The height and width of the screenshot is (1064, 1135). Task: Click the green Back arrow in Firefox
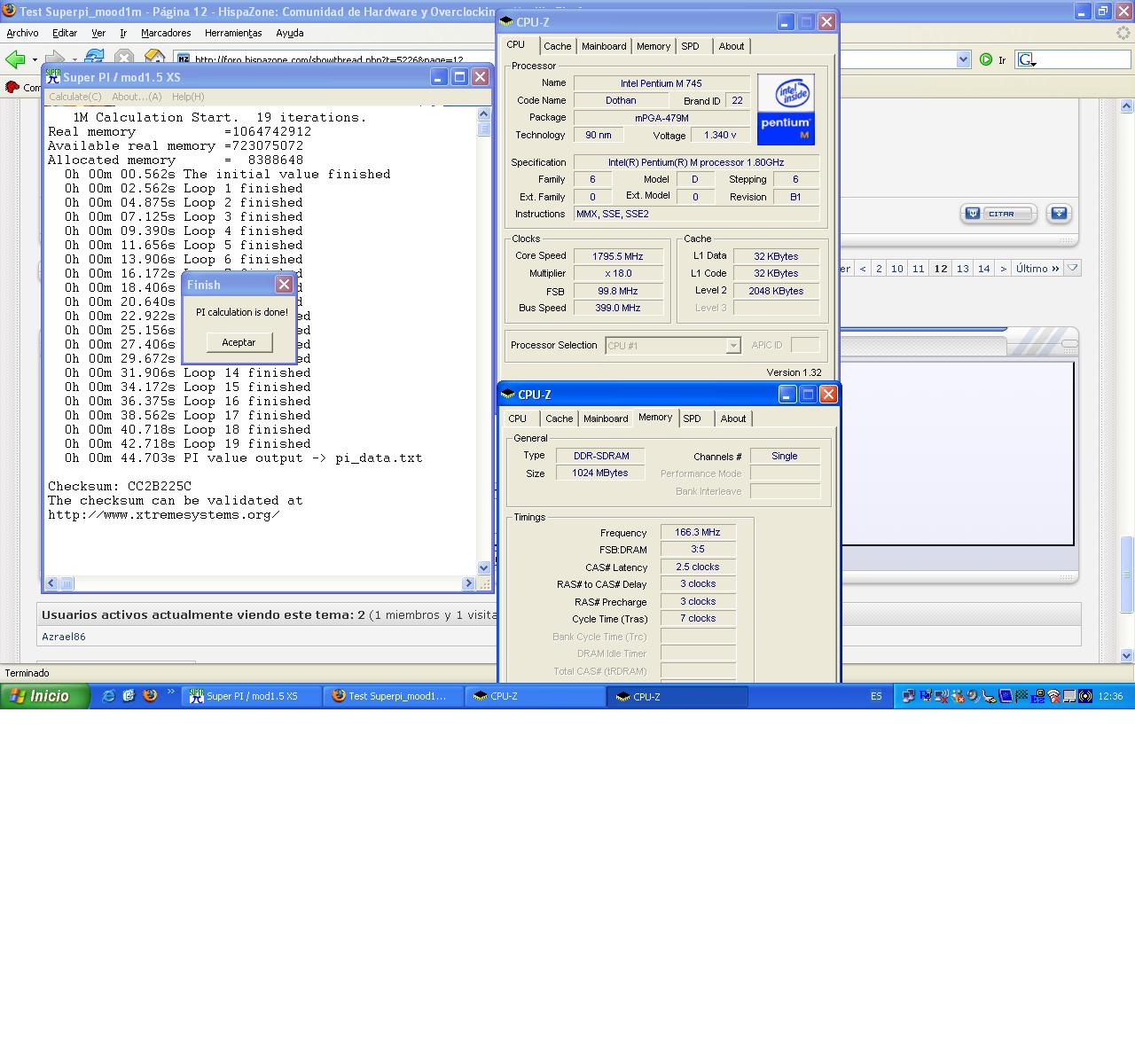pos(14,59)
